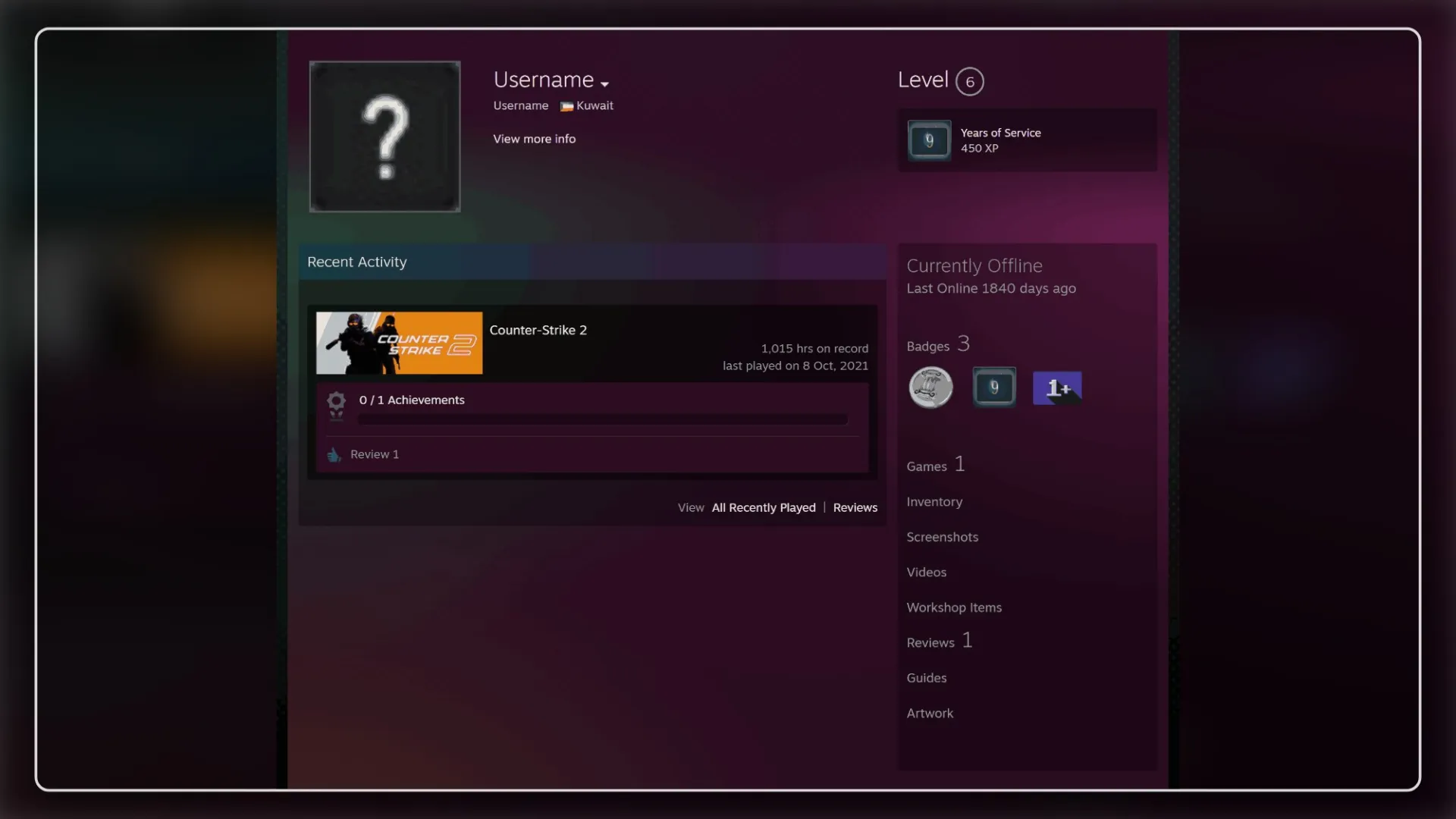Open Reviews 1 in the sidebar

(x=940, y=641)
